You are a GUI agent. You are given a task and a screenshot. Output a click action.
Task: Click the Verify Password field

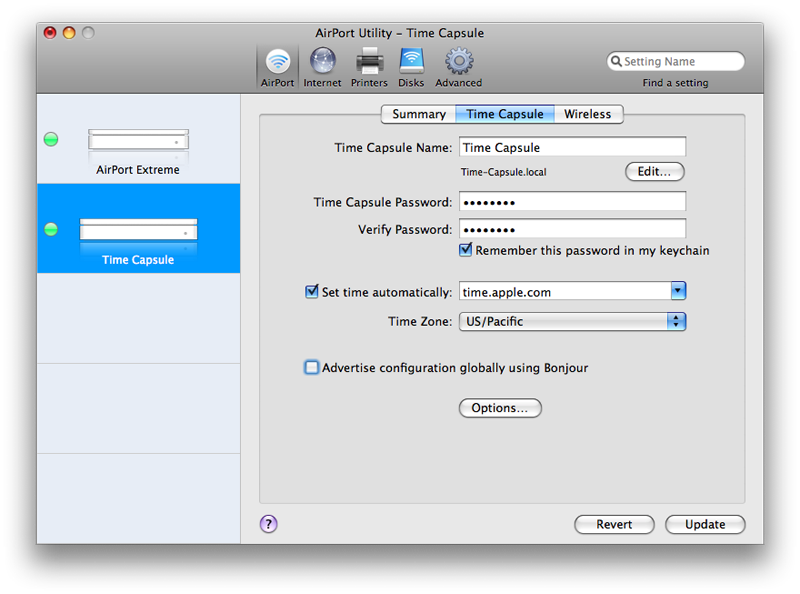coord(572,229)
